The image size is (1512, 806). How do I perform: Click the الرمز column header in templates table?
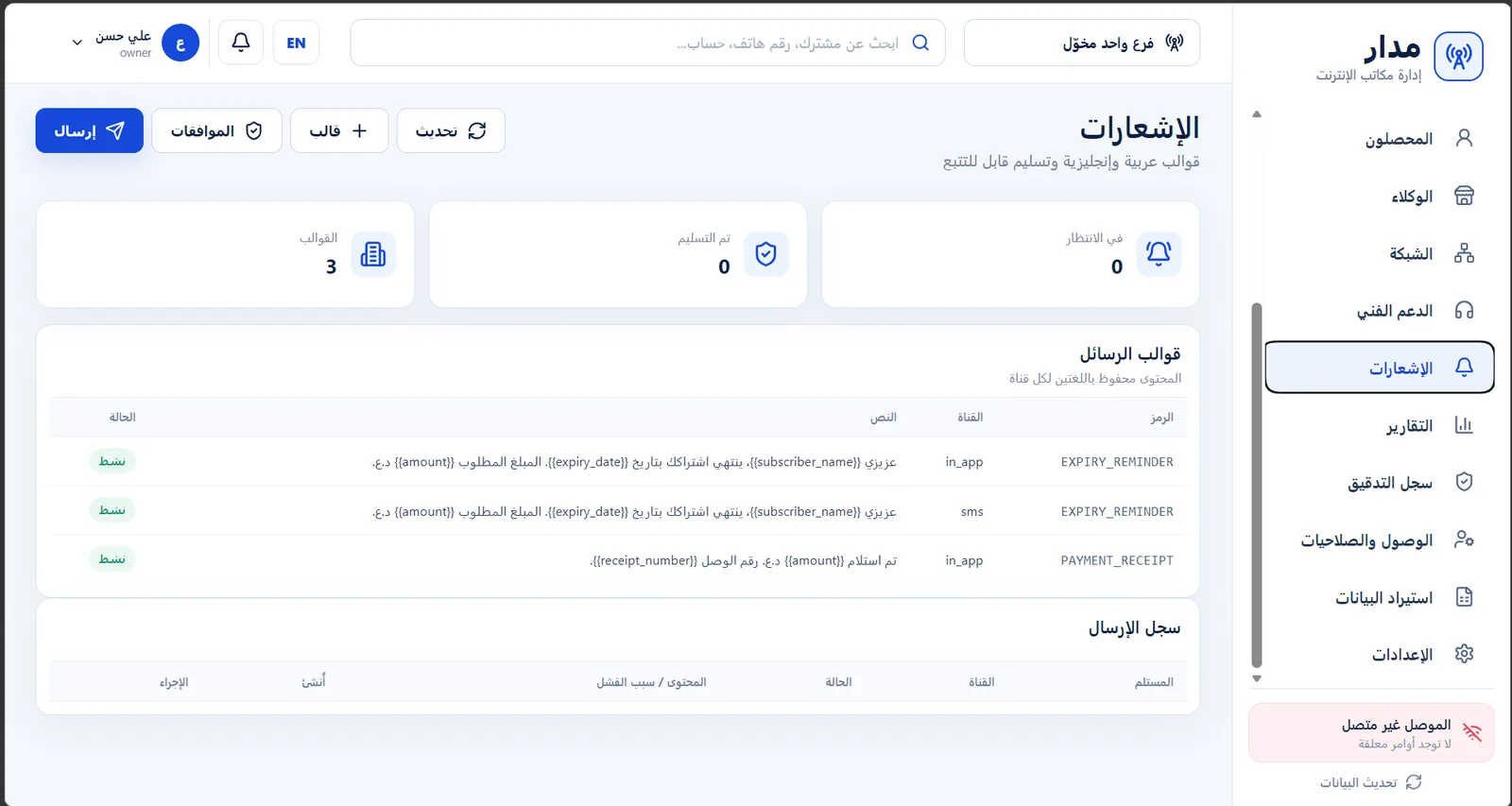(1161, 417)
